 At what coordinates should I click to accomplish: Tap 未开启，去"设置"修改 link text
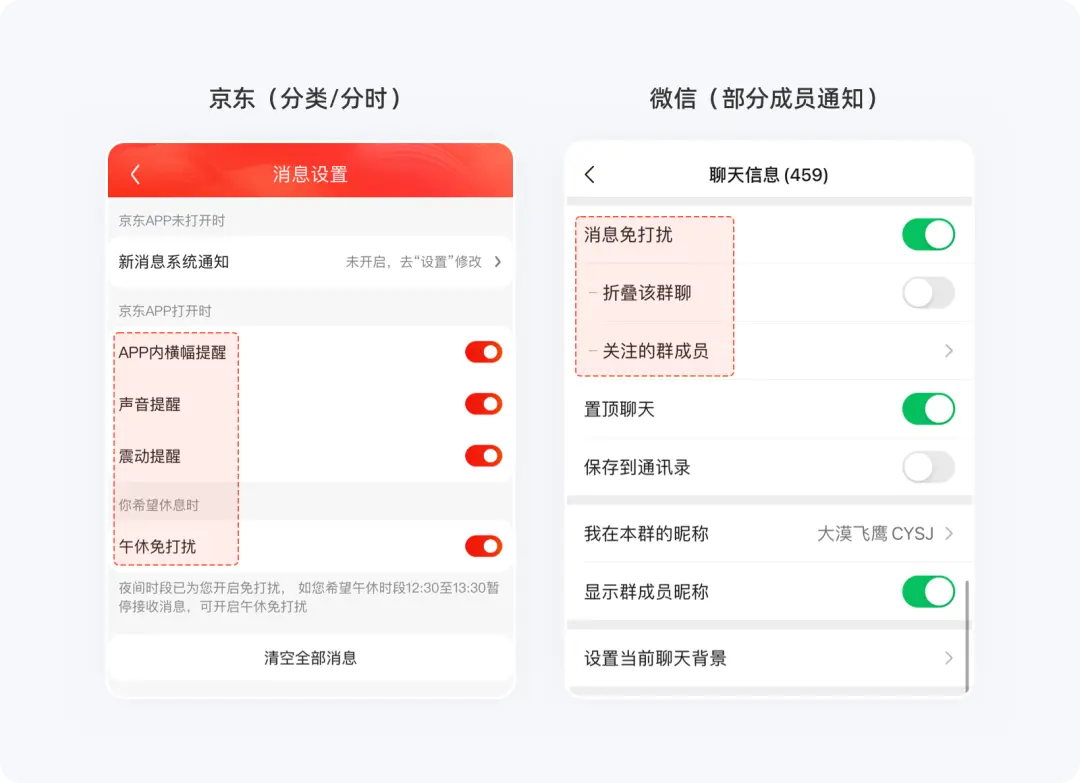coord(413,262)
